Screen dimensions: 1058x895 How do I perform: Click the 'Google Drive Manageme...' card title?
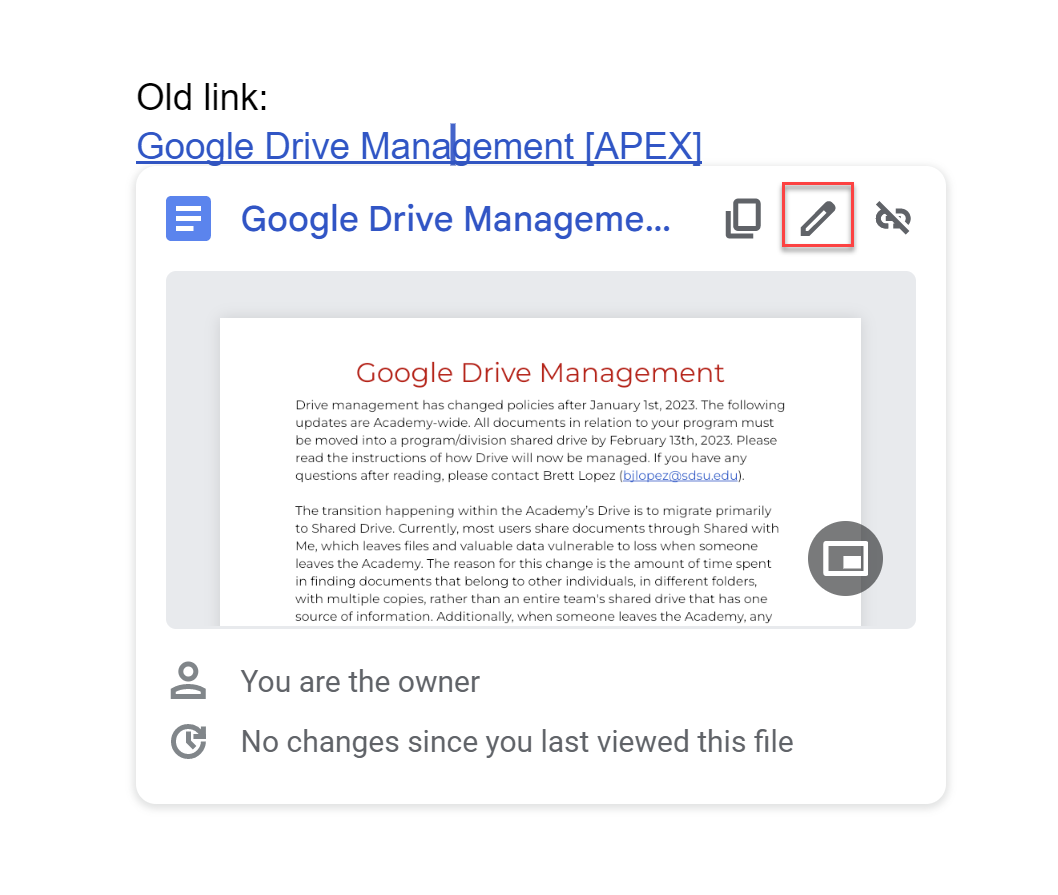tap(456, 219)
